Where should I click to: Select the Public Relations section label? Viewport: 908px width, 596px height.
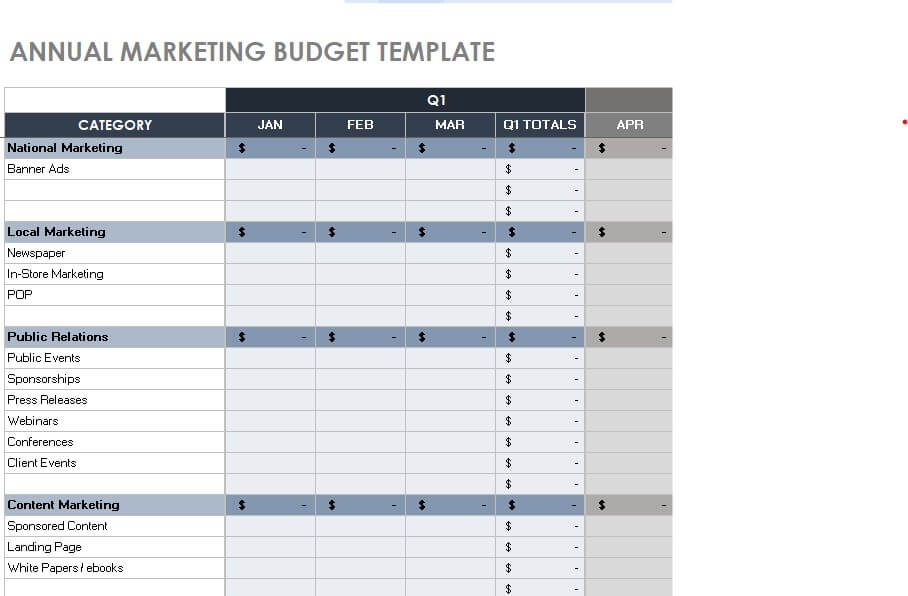tap(58, 337)
